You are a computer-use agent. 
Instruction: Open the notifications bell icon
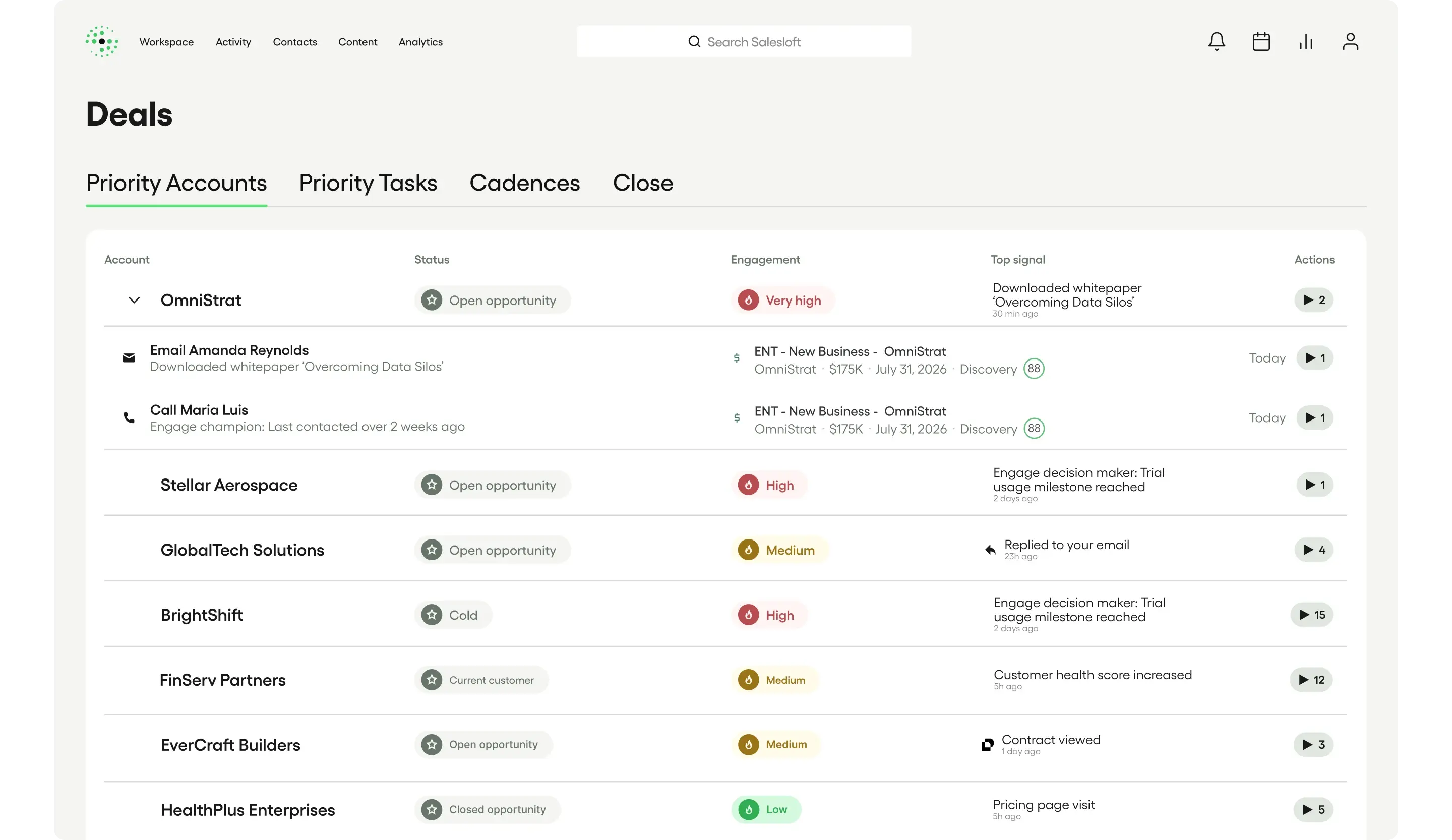pyautogui.click(x=1217, y=41)
